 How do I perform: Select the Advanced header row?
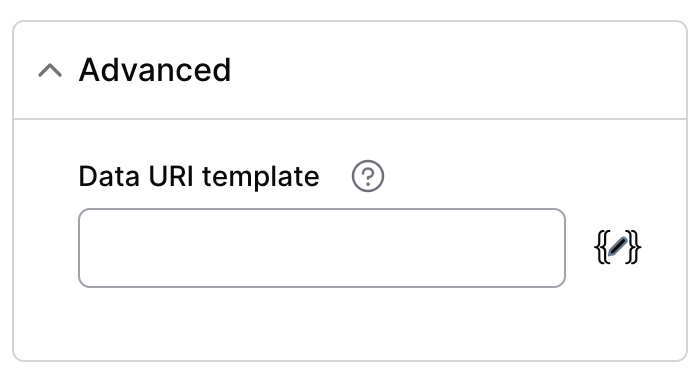pyautogui.click(x=350, y=70)
